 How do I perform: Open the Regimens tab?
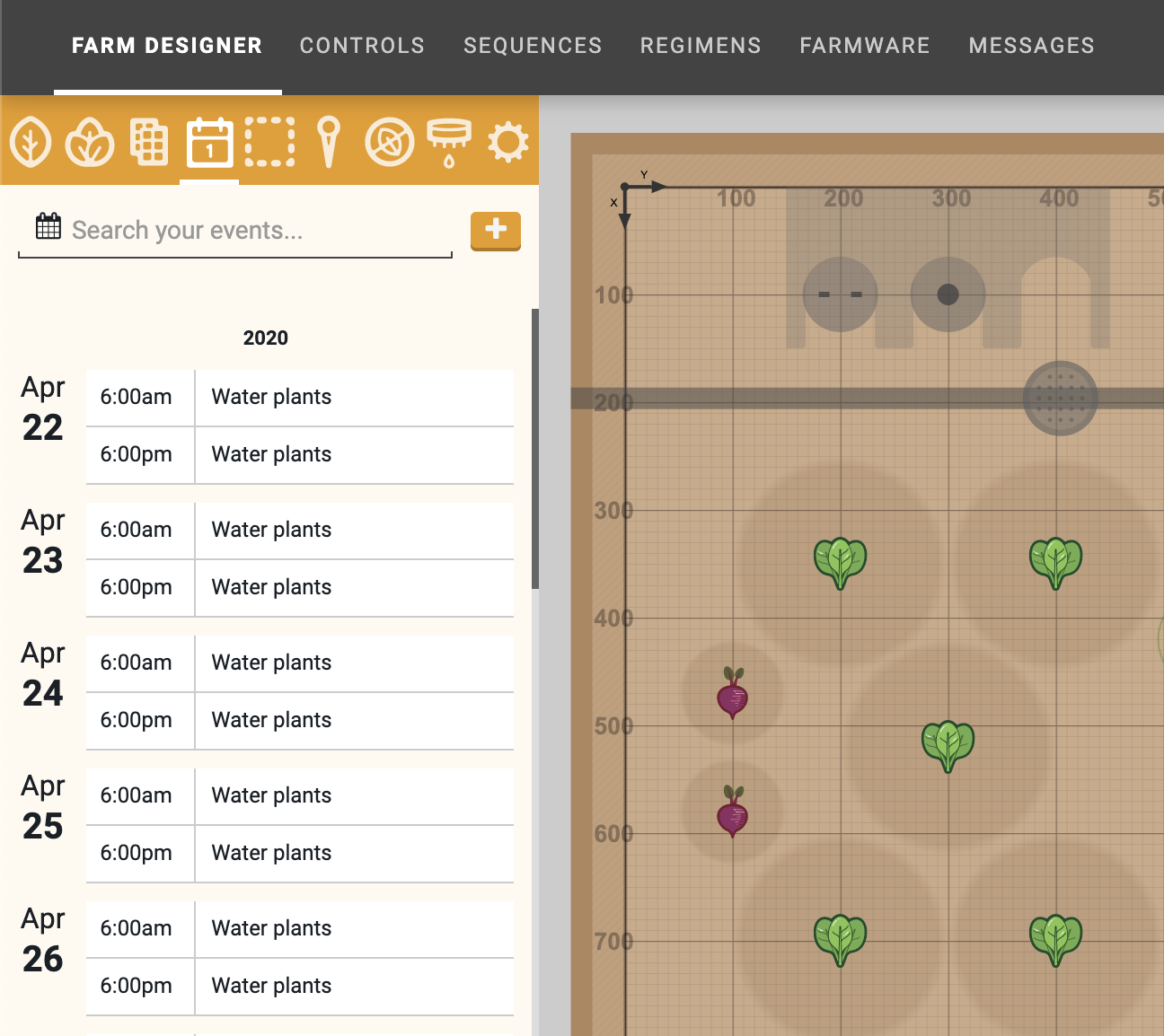coord(701,46)
